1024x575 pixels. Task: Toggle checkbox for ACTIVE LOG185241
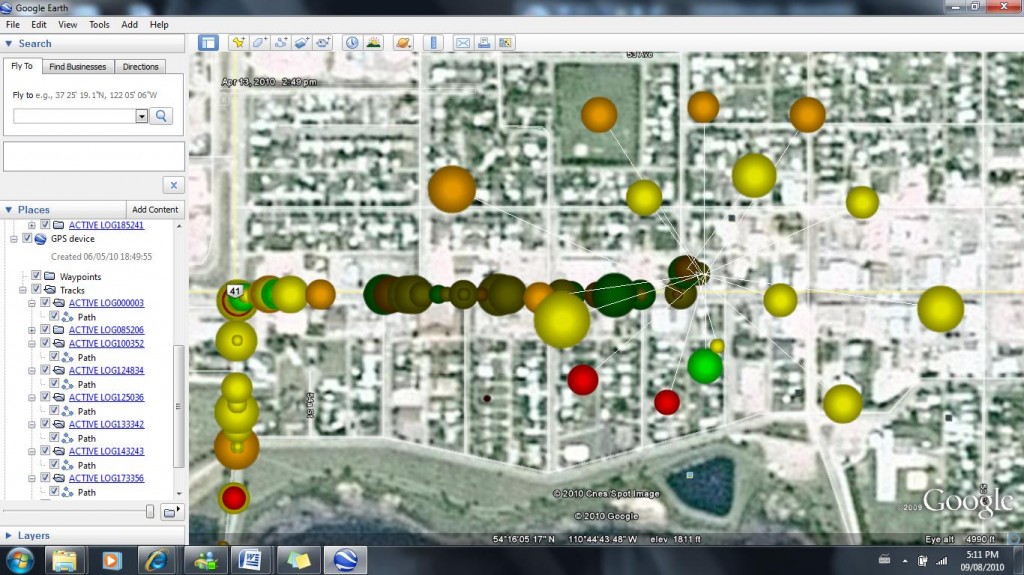point(45,225)
